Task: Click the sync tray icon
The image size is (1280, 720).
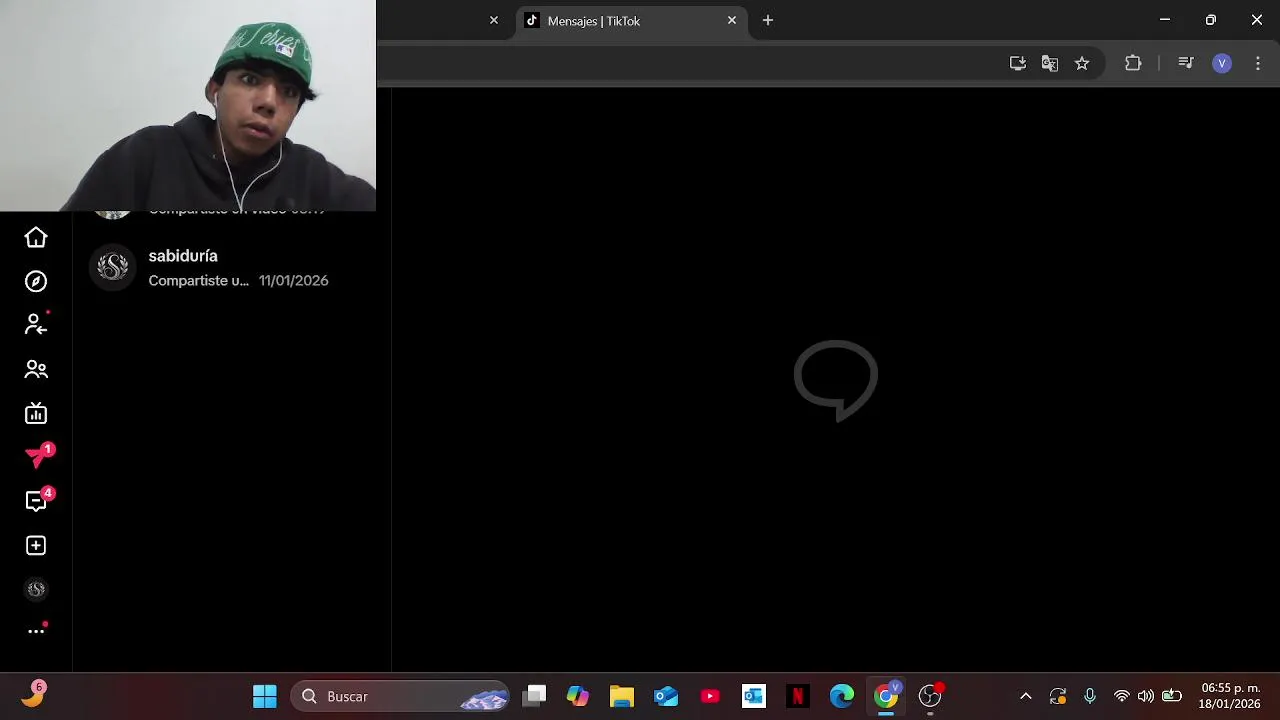Action: (1058, 696)
